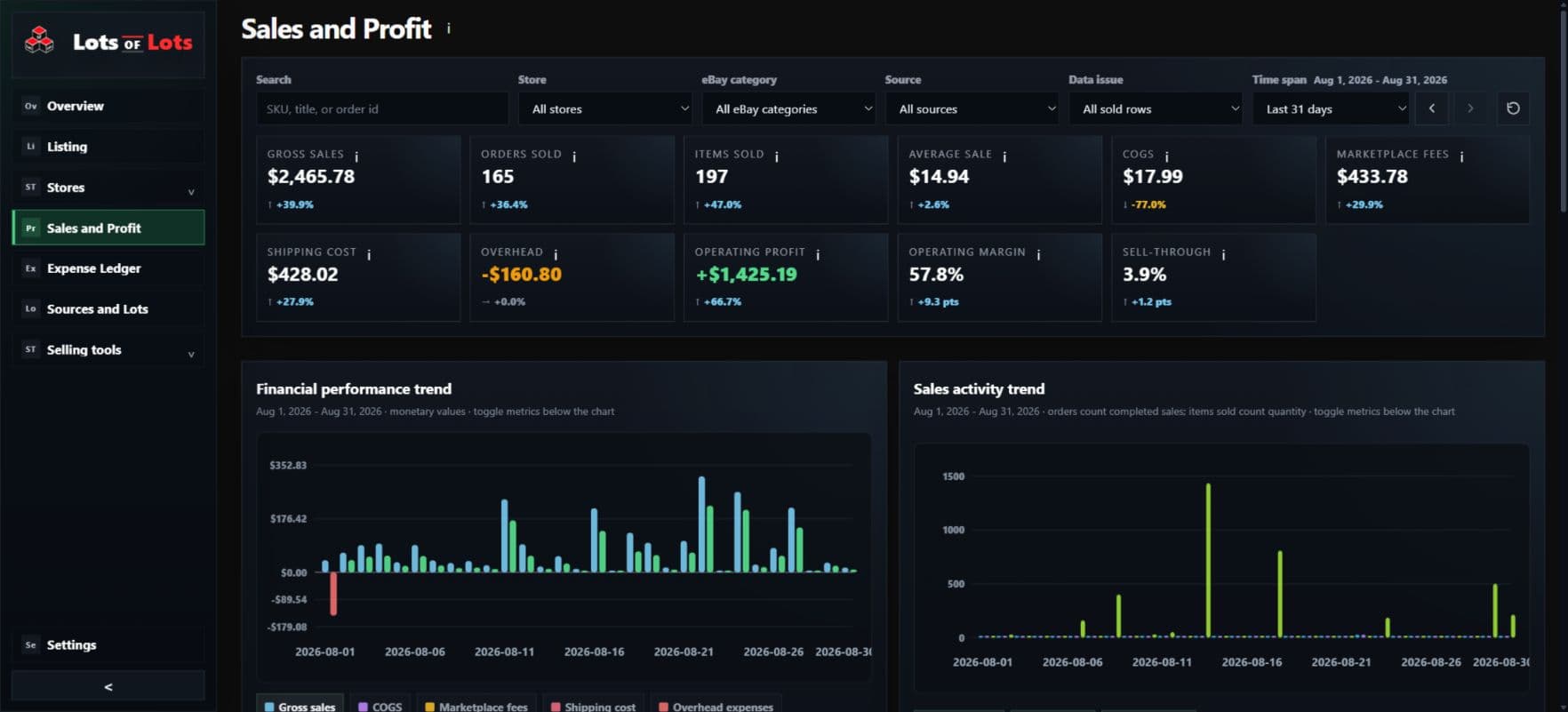This screenshot has width=1568, height=712.
Task: Click the Stores sidebar icon
Action: [x=31, y=188]
